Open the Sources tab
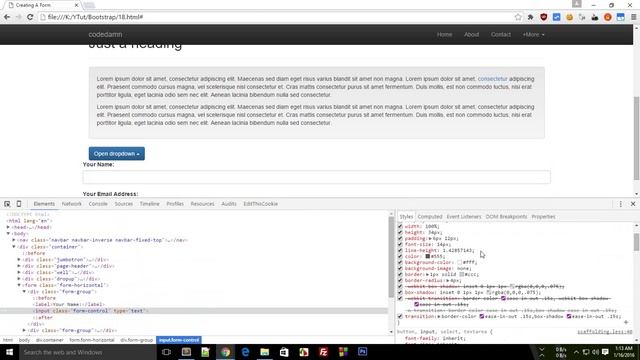Viewport: 640px width, 360px height. pyautogui.click(x=124, y=204)
